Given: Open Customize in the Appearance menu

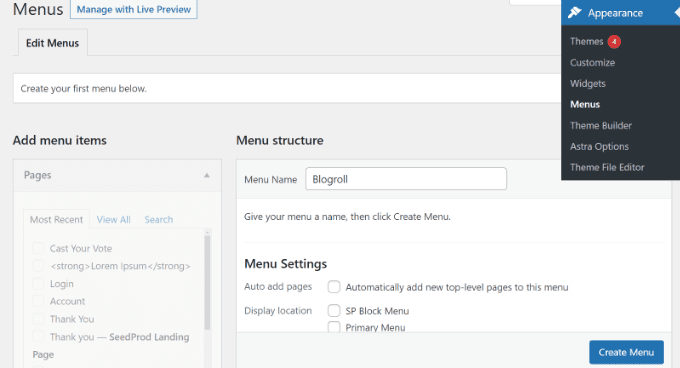Looking at the screenshot, I should (x=592, y=62).
